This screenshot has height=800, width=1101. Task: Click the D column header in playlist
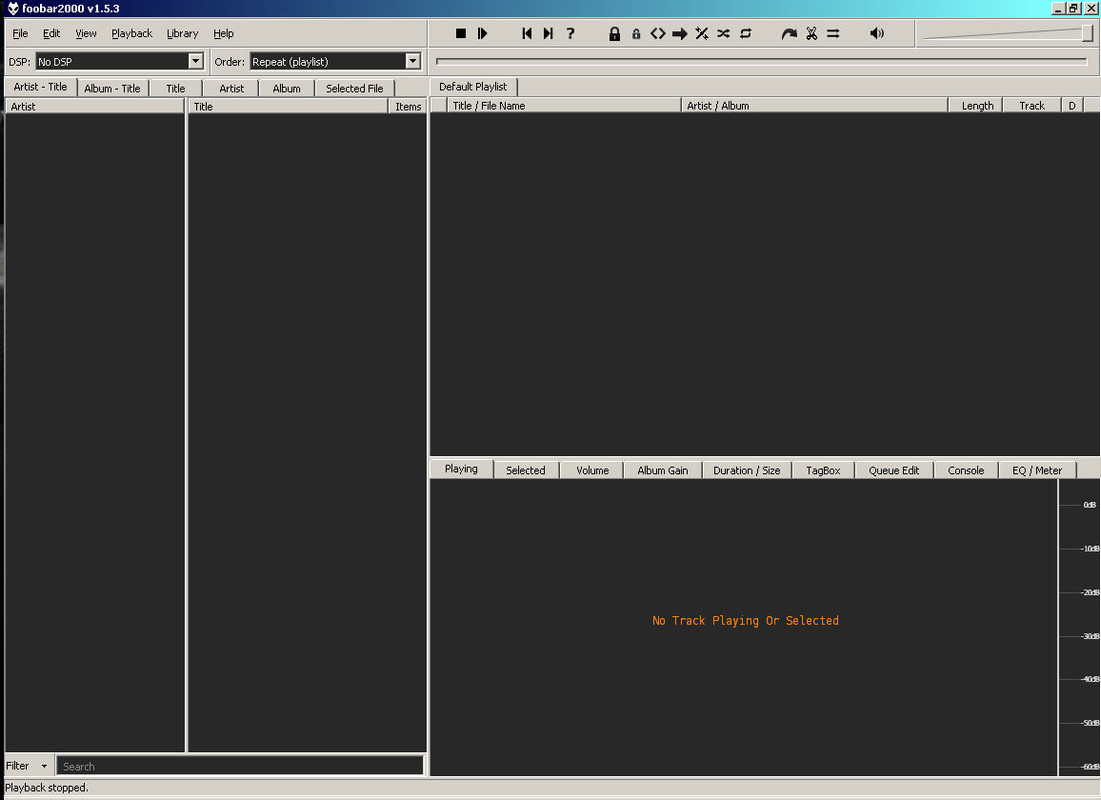[1072, 105]
